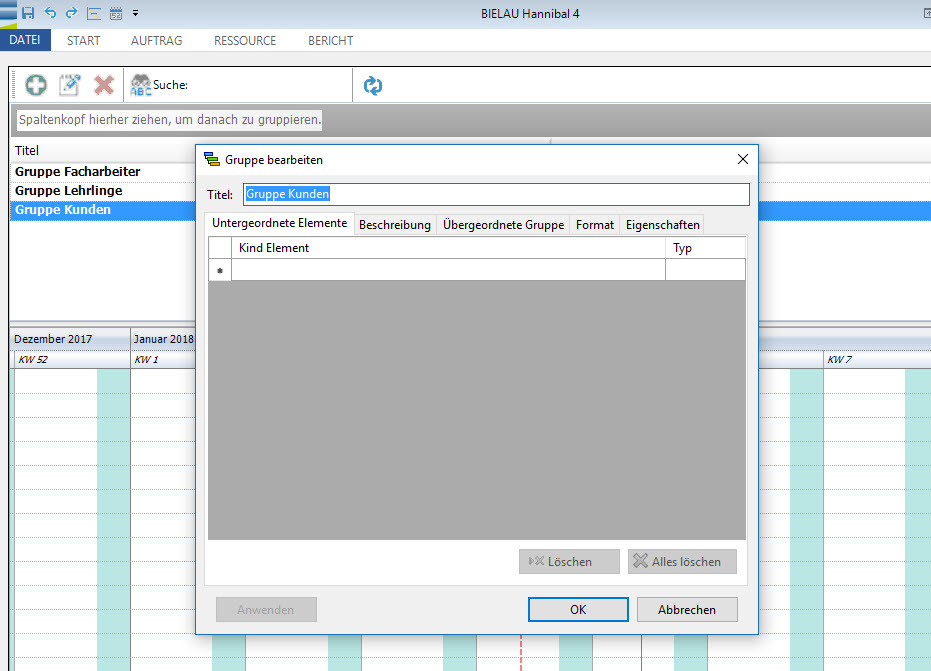Image resolution: width=931 pixels, height=671 pixels.
Task: Confirm the dialog with OK button
Action: (578, 610)
